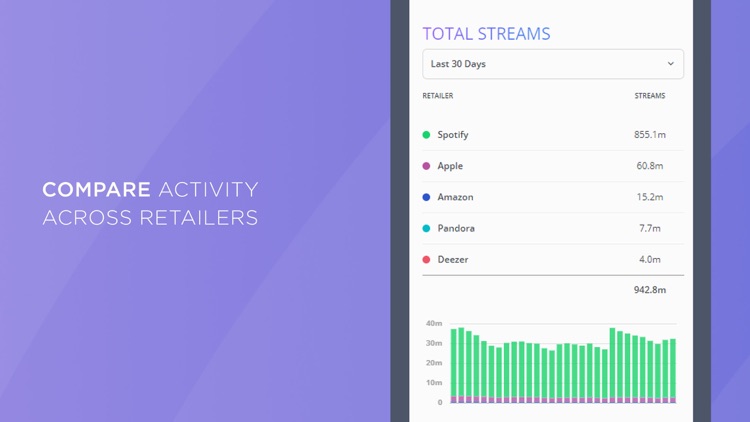750x422 pixels.
Task: Click the COMPARE ACTIVITY ACROSS RETAILERS text
Action: [150, 203]
